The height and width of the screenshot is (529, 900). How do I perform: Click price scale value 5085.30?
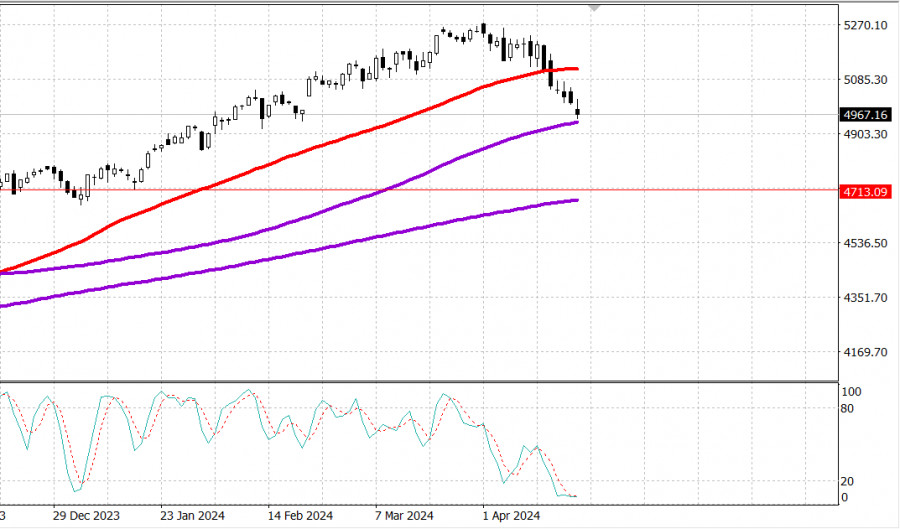[x=866, y=80]
